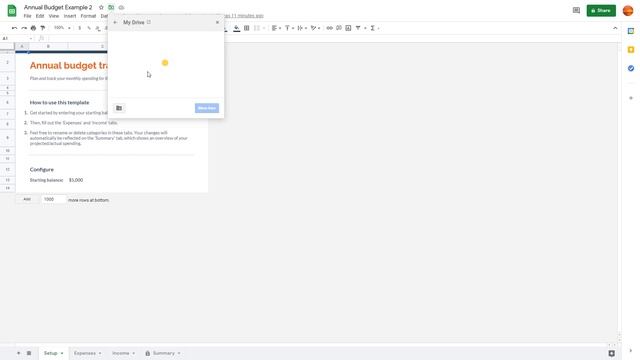This screenshot has height=360, width=640.
Task: Open the text wrapping dropdown
Action: 302,28
